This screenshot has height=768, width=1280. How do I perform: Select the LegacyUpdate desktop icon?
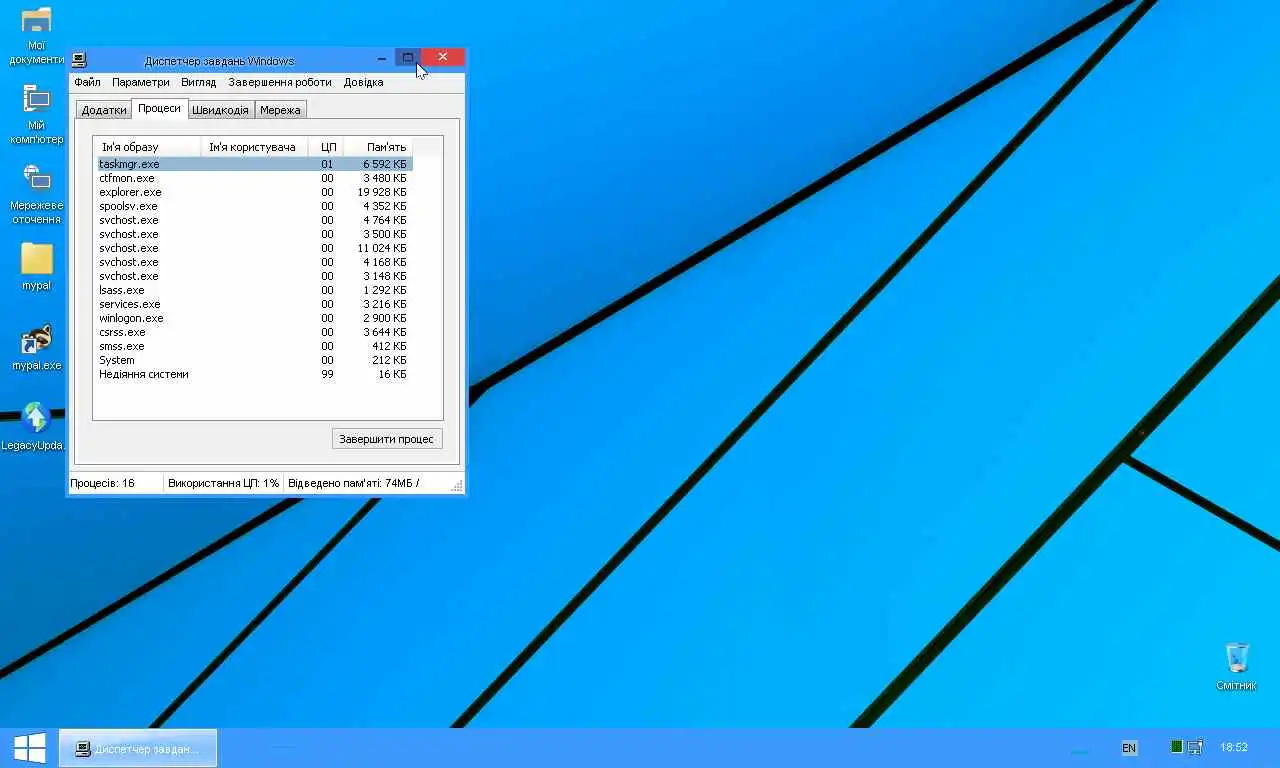[x=36, y=427]
